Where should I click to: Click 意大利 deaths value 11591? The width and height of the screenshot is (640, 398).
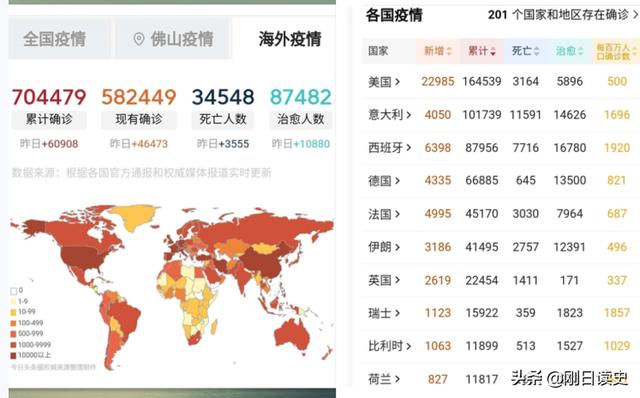point(526,115)
